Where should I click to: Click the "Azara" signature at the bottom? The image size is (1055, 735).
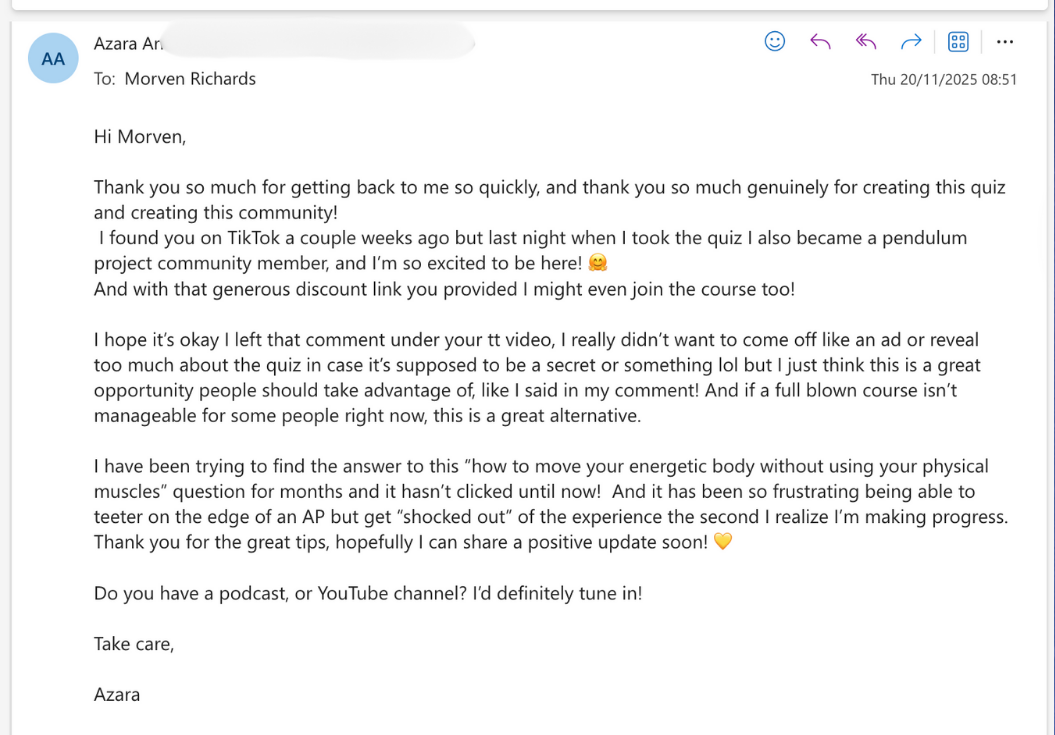coord(117,694)
